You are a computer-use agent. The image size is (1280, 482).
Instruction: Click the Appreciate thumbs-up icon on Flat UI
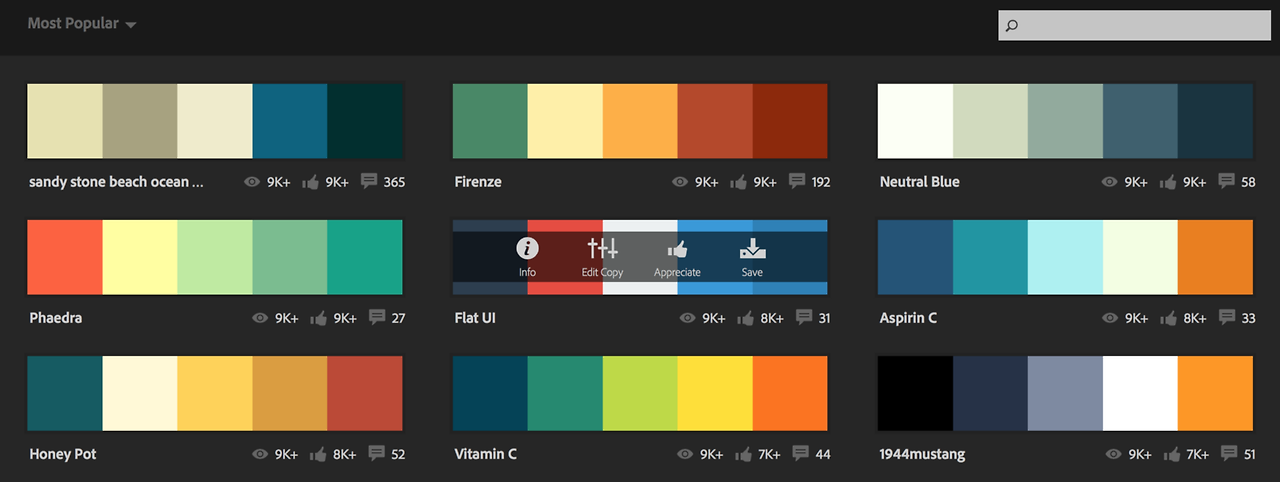(677, 249)
